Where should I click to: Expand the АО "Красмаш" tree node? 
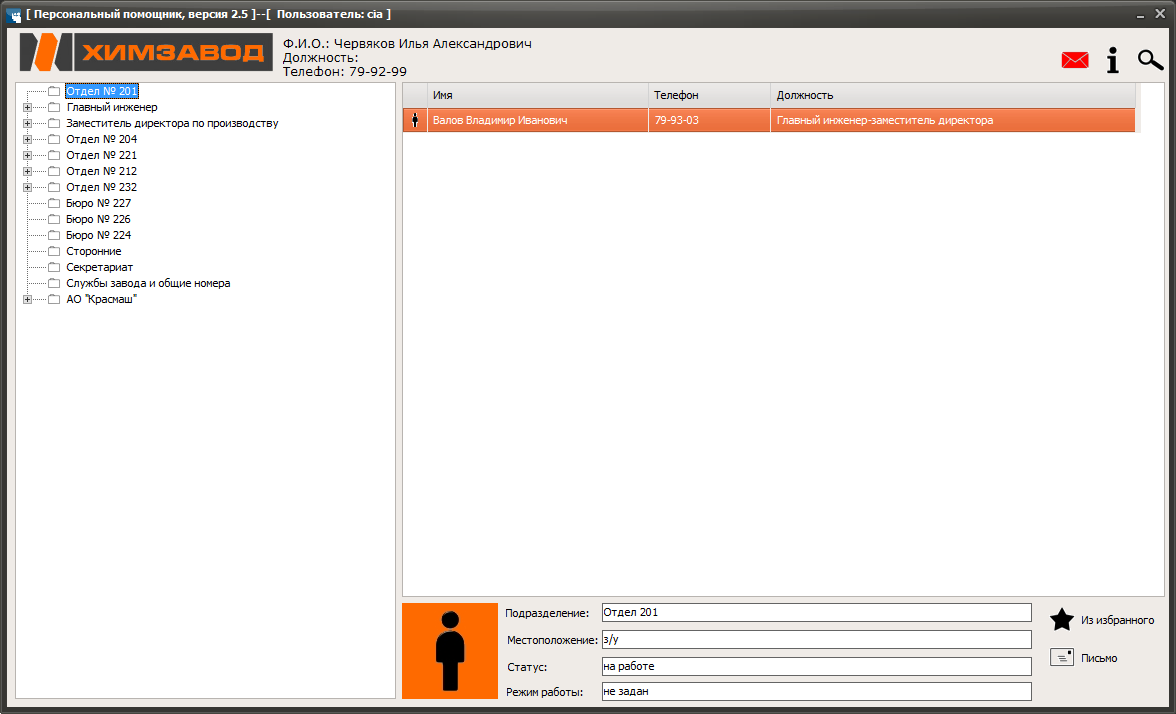point(28,299)
